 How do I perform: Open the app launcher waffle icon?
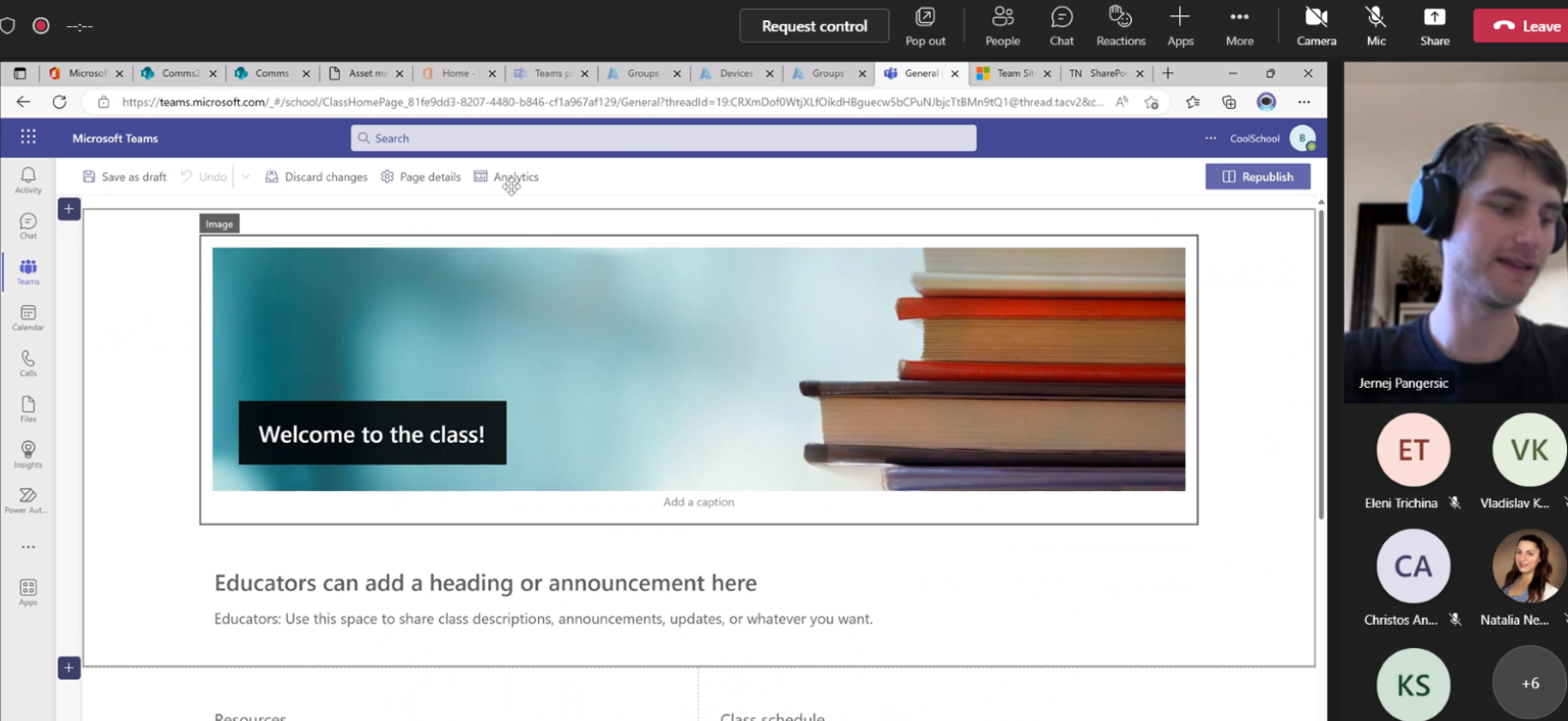(28, 138)
